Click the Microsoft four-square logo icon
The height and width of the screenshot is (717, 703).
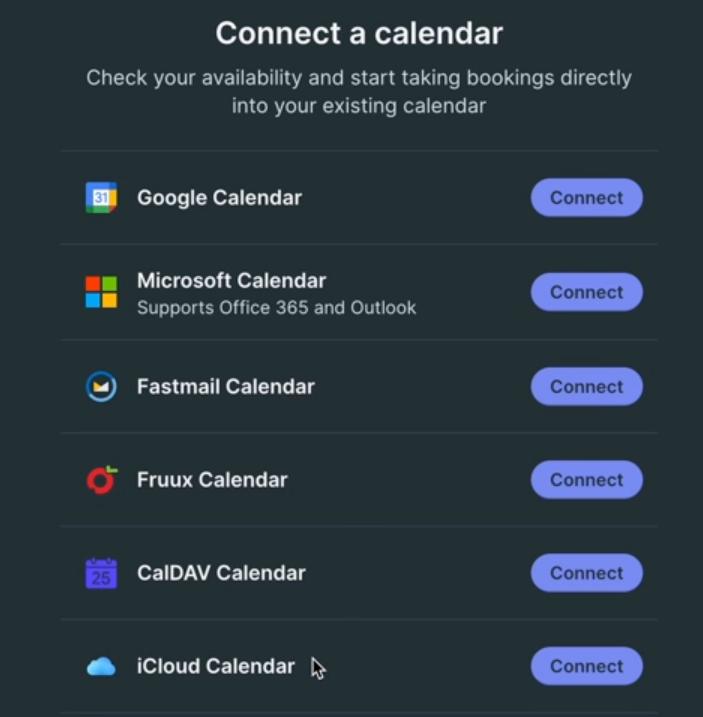tap(101, 292)
